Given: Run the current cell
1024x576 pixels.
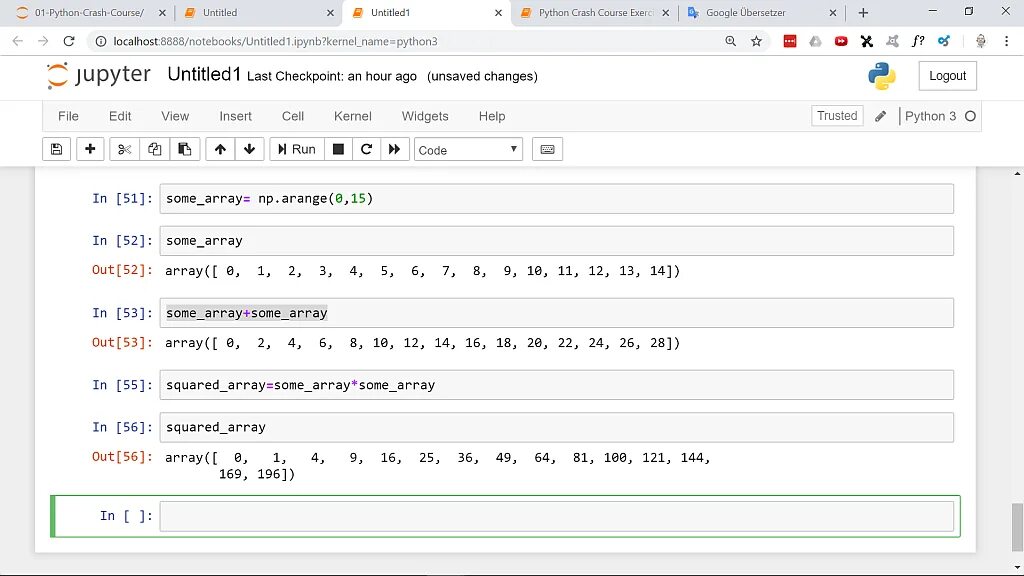Looking at the screenshot, I should 296,150.
